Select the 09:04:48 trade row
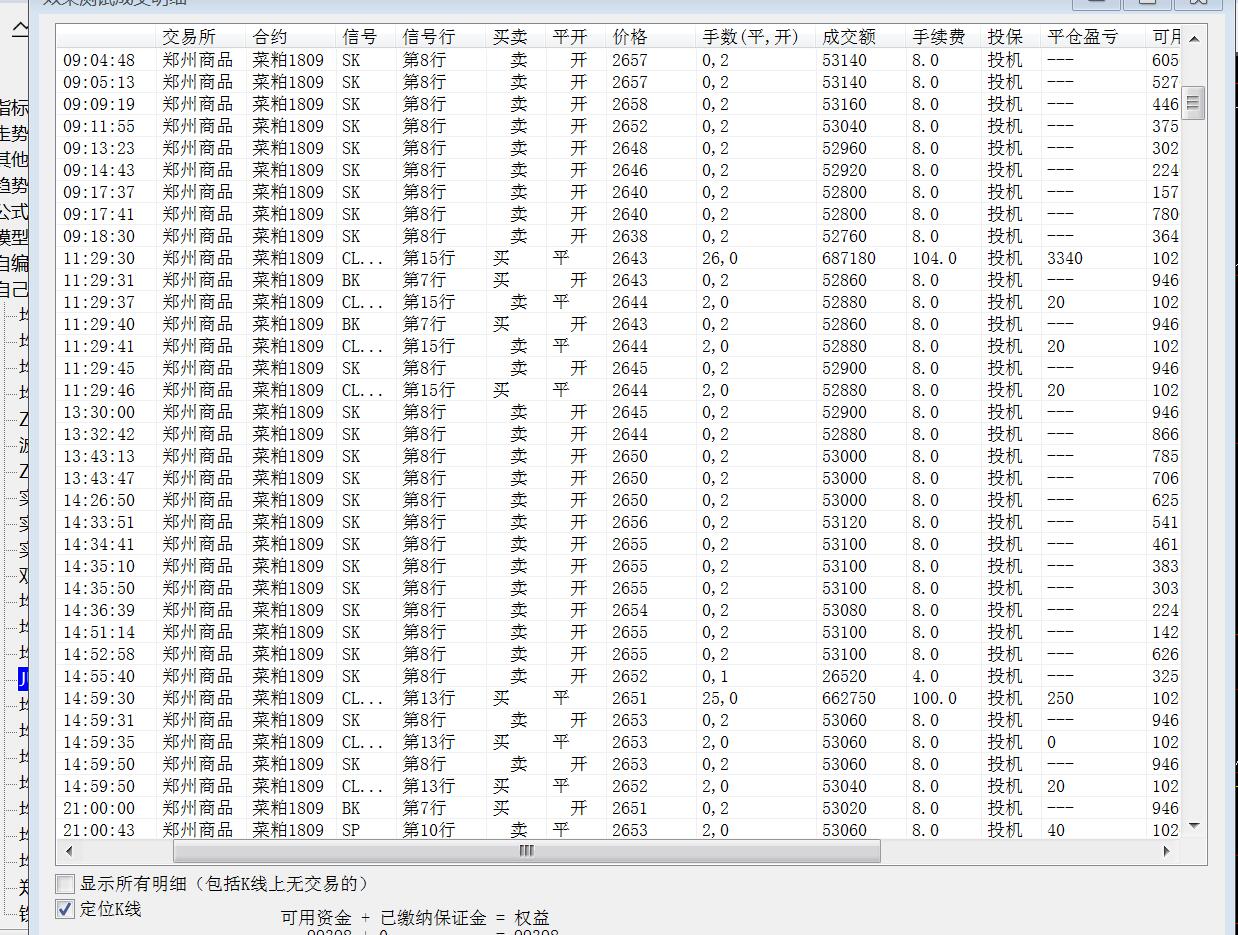The height and width of the screenshot is (935, 1238). [x=400, y=60]
